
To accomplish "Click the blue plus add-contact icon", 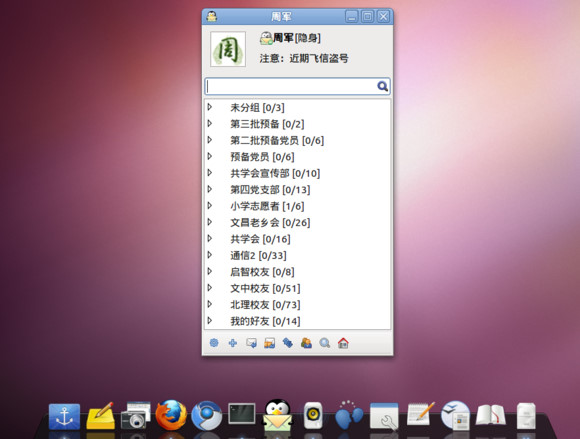I will pos(233,343).
